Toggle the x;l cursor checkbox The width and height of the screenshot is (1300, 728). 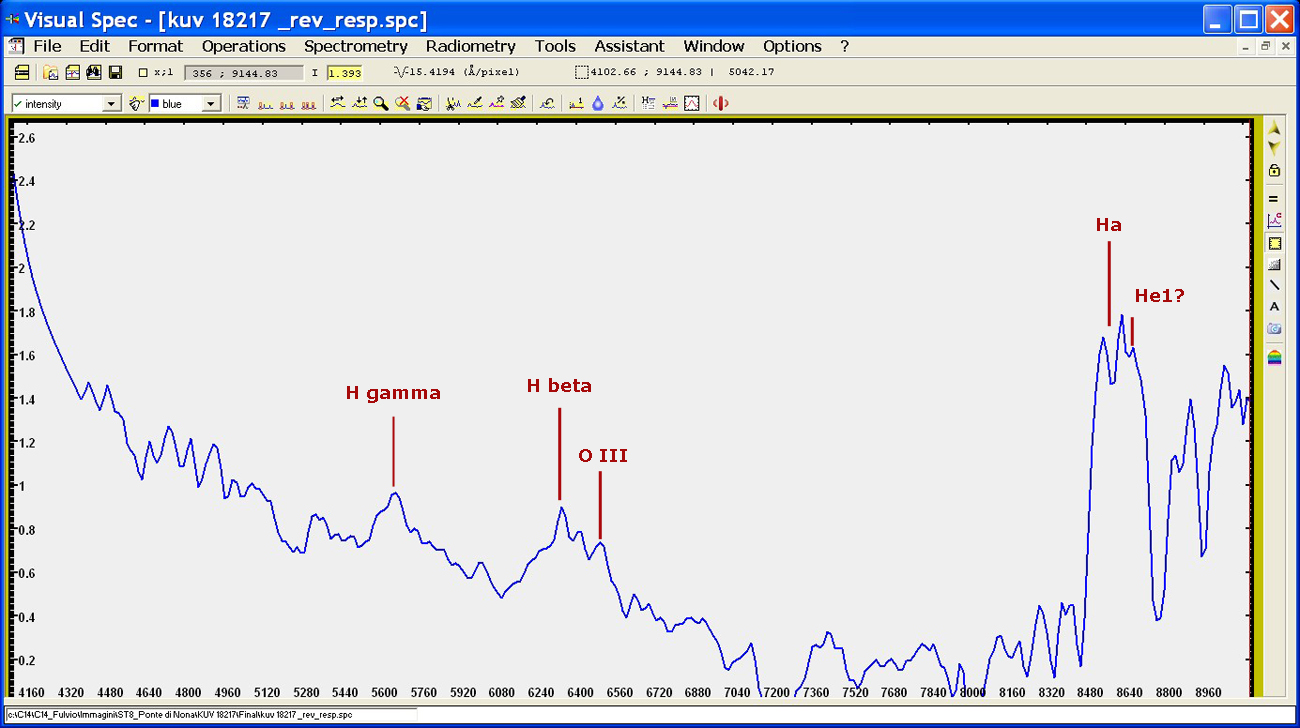(143, 73)
